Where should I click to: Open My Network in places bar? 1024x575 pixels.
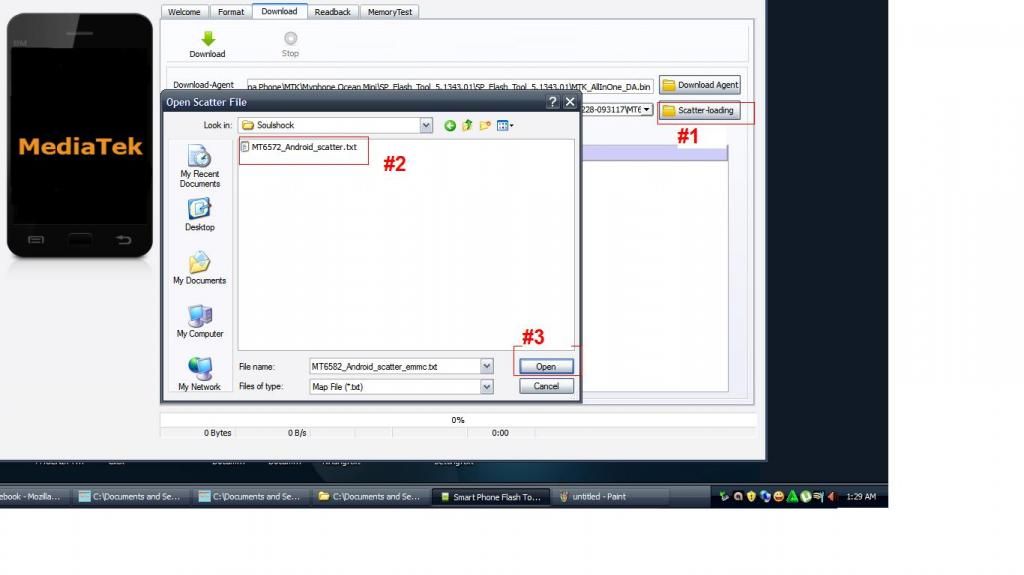[200, 374]
